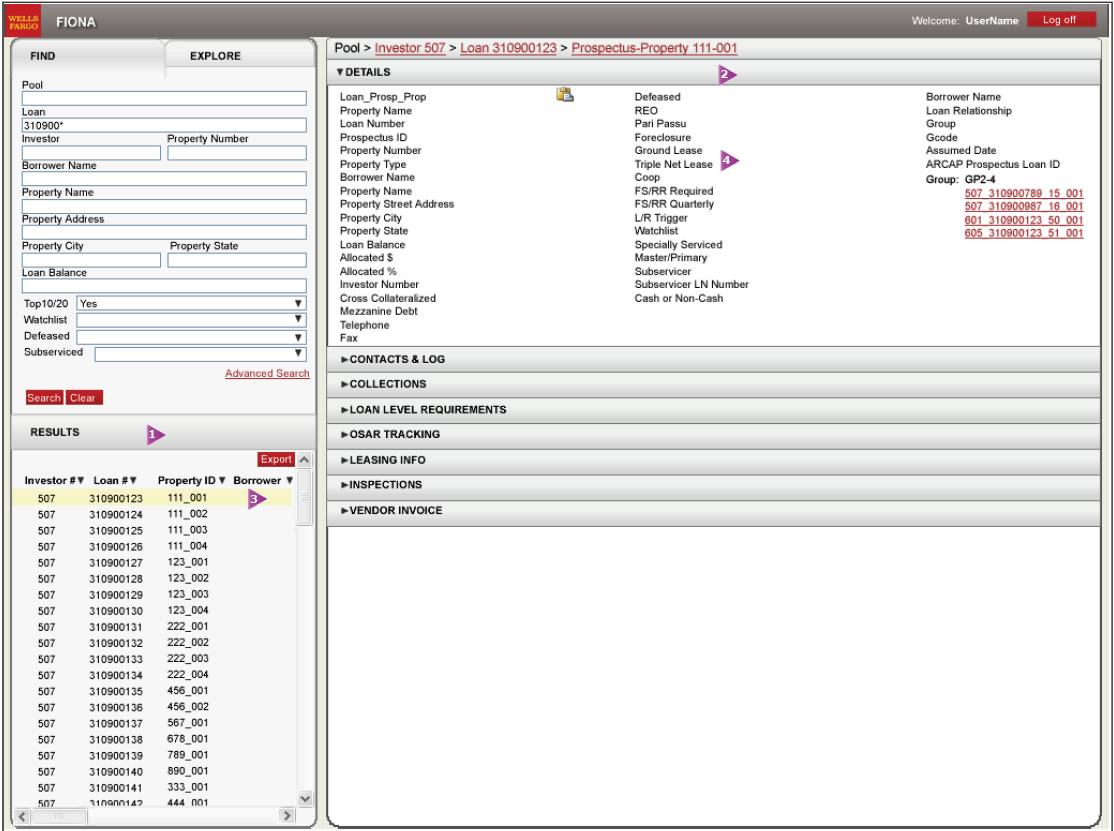Open group link 507_310900789_15_001

point(1024,193)
